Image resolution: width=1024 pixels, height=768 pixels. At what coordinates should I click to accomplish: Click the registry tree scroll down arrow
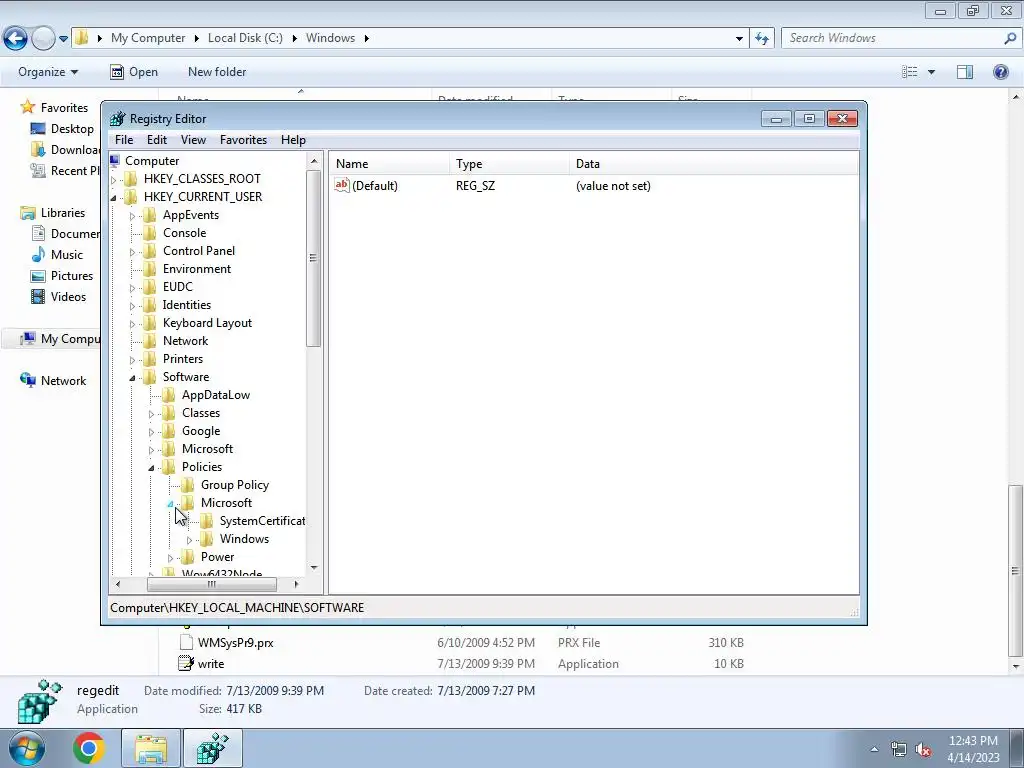[314, 568]
